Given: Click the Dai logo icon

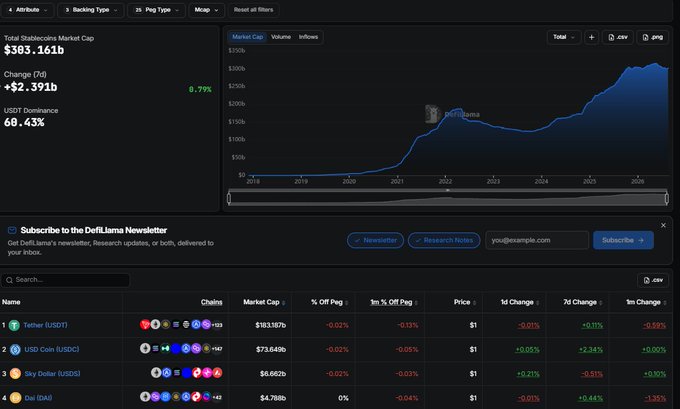Looking at the screenshot, I should click(15, 398).
